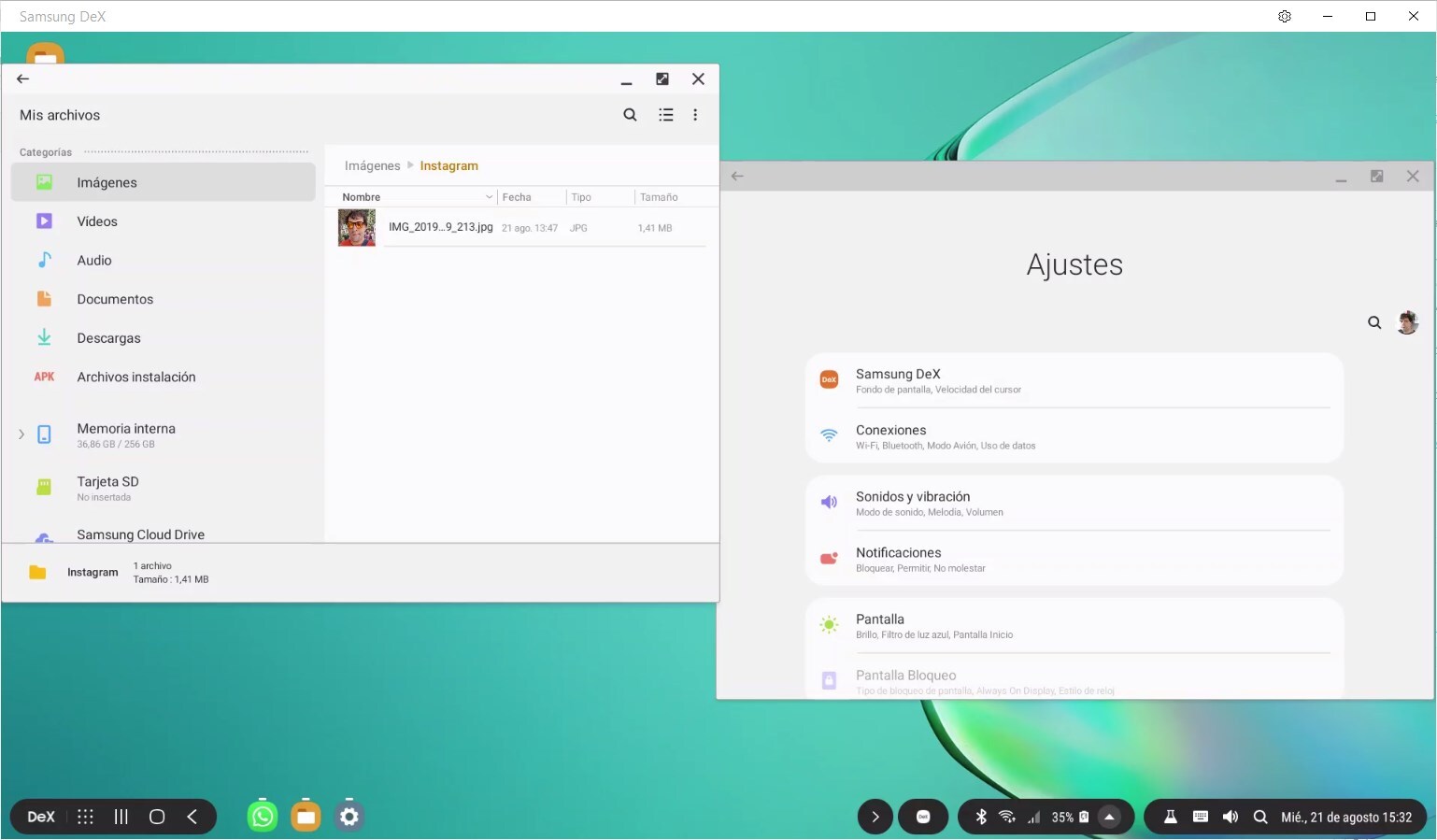
Task: Click Instagram in the breadcrumb path
Action: pos(448,165)
